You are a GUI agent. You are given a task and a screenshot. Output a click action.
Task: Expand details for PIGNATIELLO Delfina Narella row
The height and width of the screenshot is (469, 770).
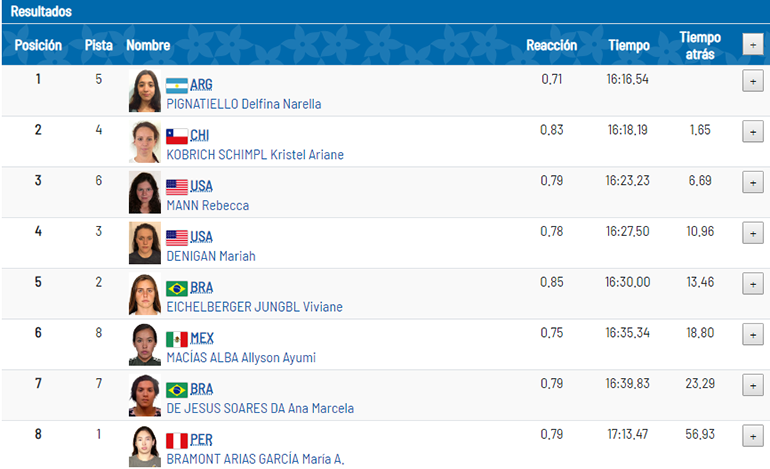(753, 82)
